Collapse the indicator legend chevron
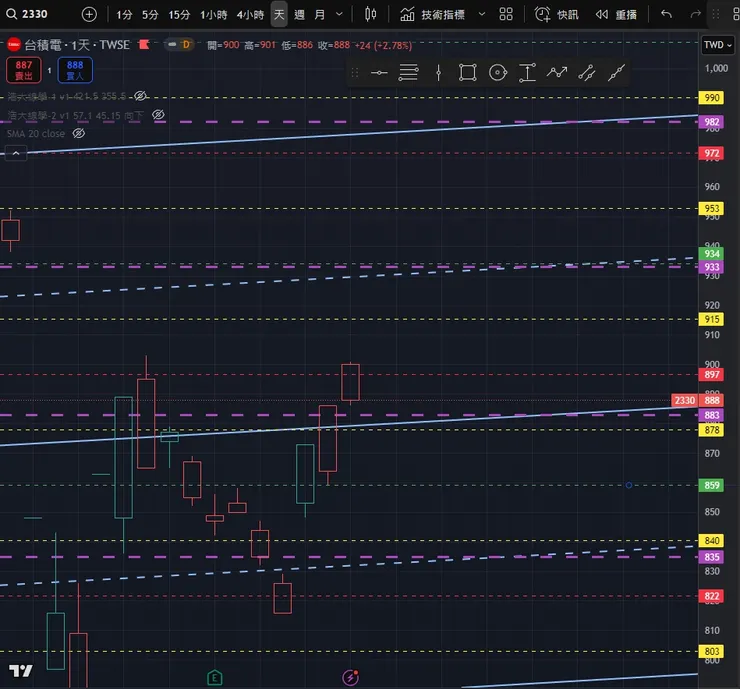Viewport: 740px width, 689px height. click(16, 153)
